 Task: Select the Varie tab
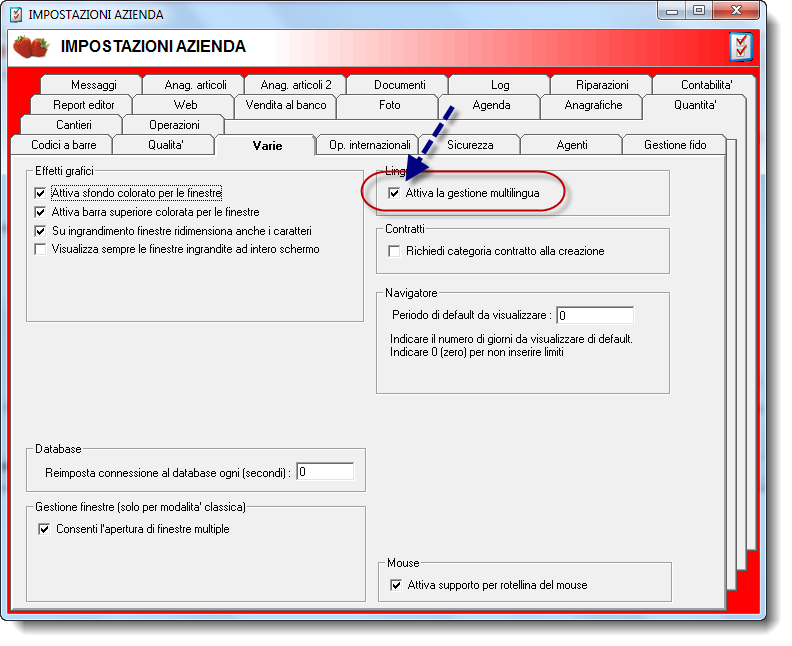(267, 145)
